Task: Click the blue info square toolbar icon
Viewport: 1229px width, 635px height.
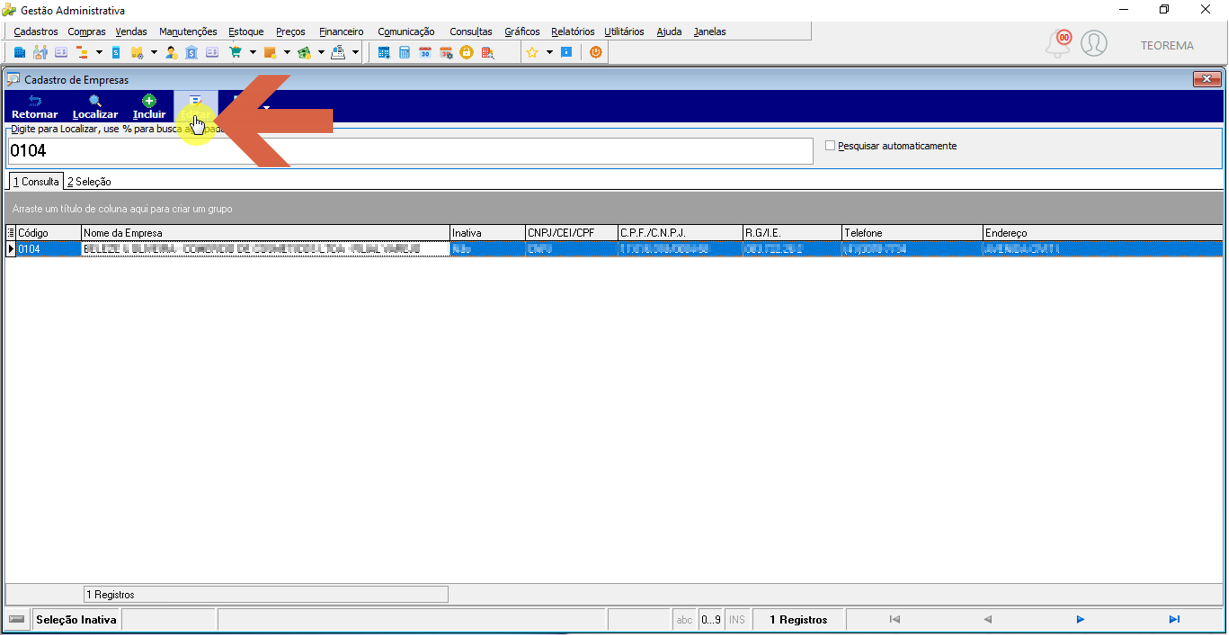Action: (x=566, y=52)
